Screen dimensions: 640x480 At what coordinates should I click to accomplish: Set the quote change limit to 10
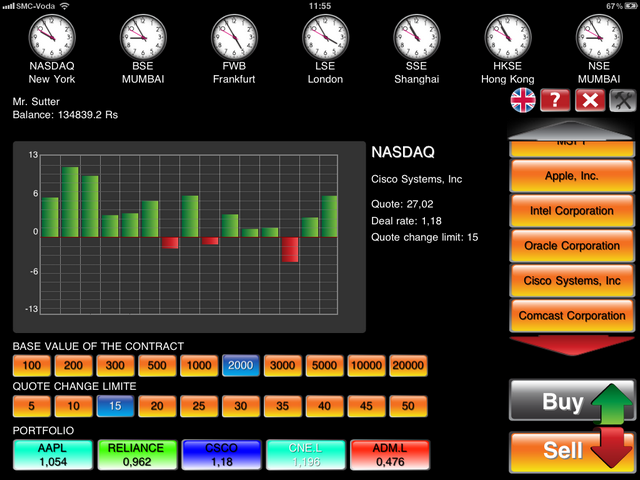(73, 406)
